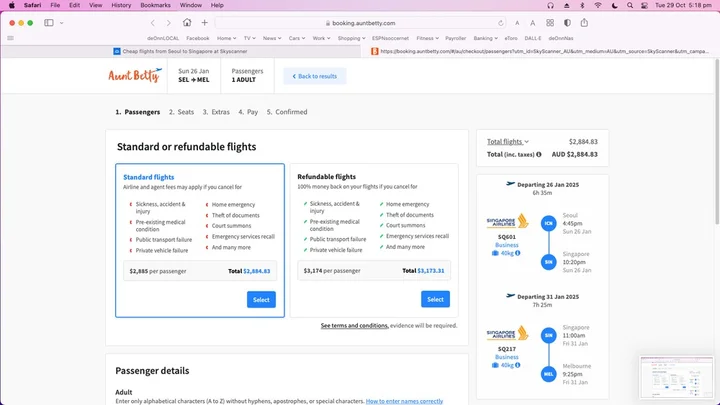720x405 pixels.
Task: Click the Back to results button
Action: pyautogui.click(x=314, y=76)
